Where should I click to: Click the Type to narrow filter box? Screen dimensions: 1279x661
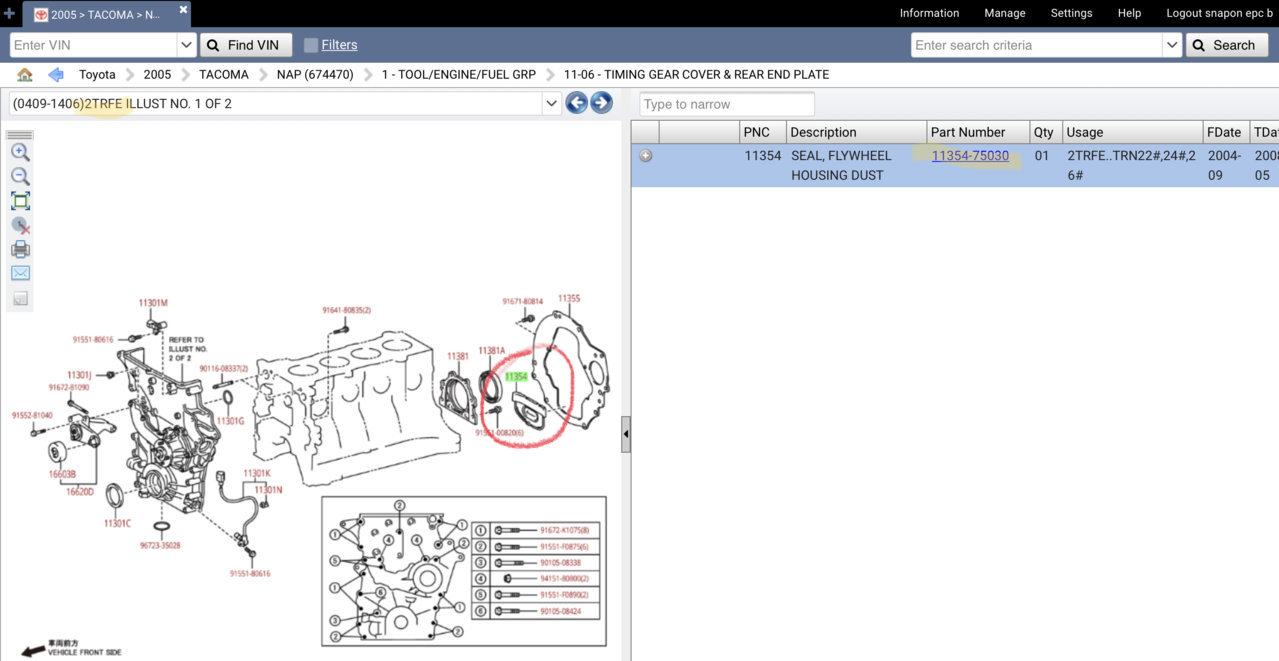[727, 104]
